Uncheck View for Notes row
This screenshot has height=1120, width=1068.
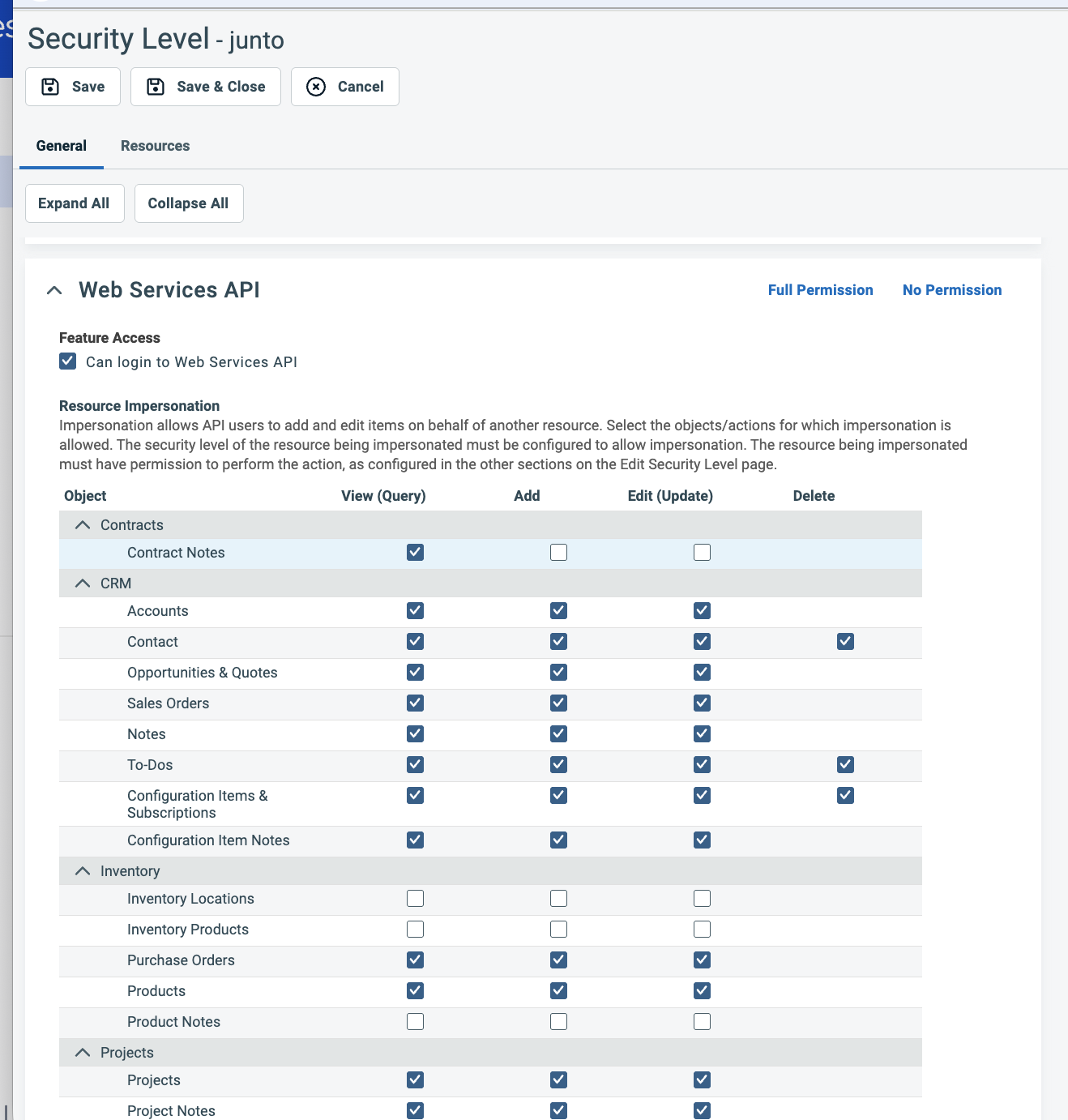pyautogui.click(x=416, y=734)
